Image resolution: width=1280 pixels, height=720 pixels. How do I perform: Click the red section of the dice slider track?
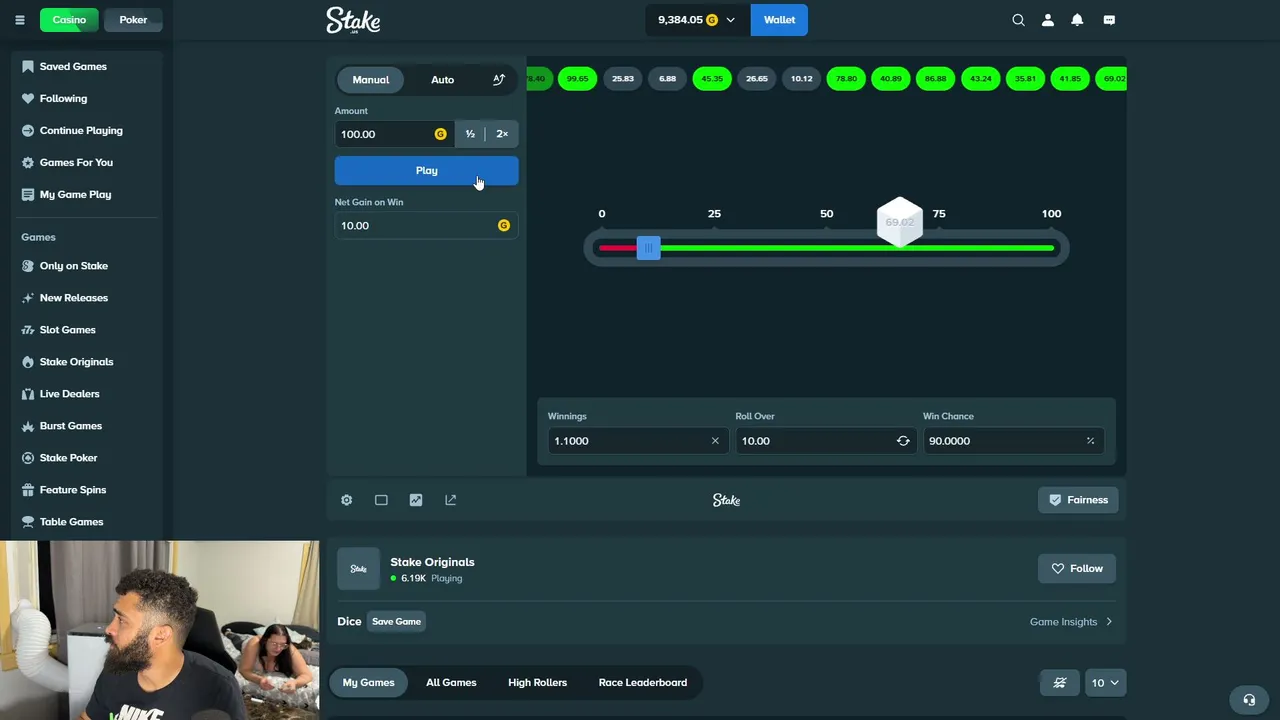pos(618,248)
